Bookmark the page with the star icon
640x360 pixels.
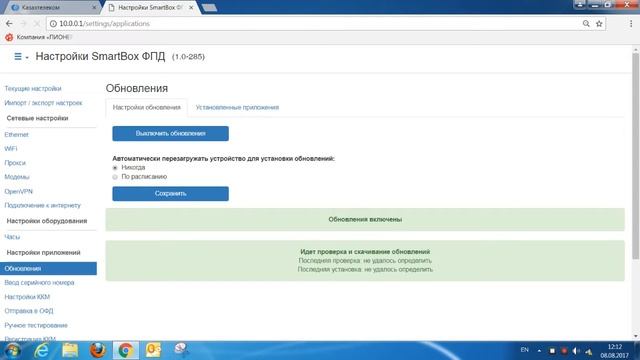click(599, 24)
